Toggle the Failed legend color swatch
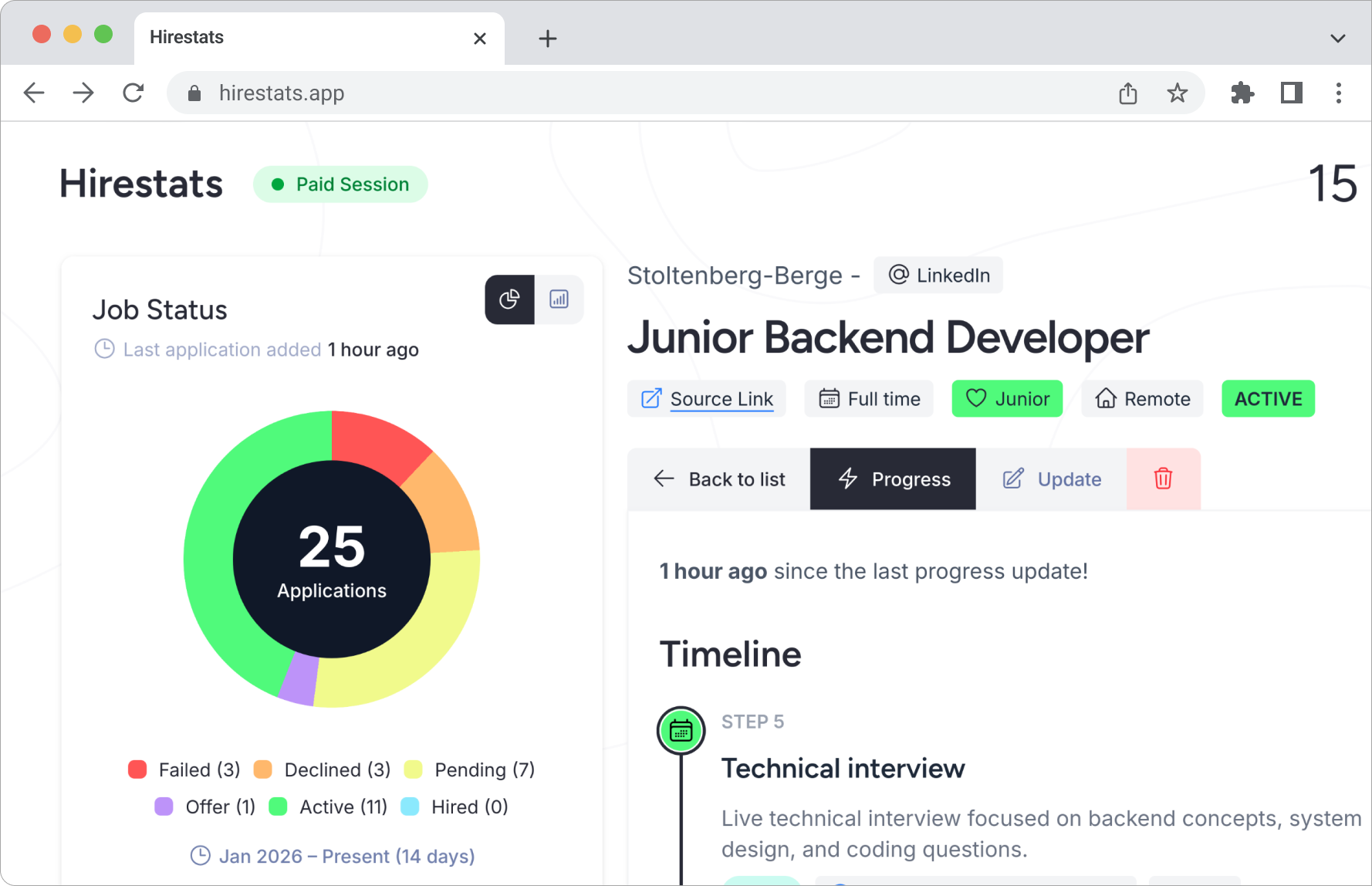The height and width of the screenshot is (886, 1372). [137, 769]
